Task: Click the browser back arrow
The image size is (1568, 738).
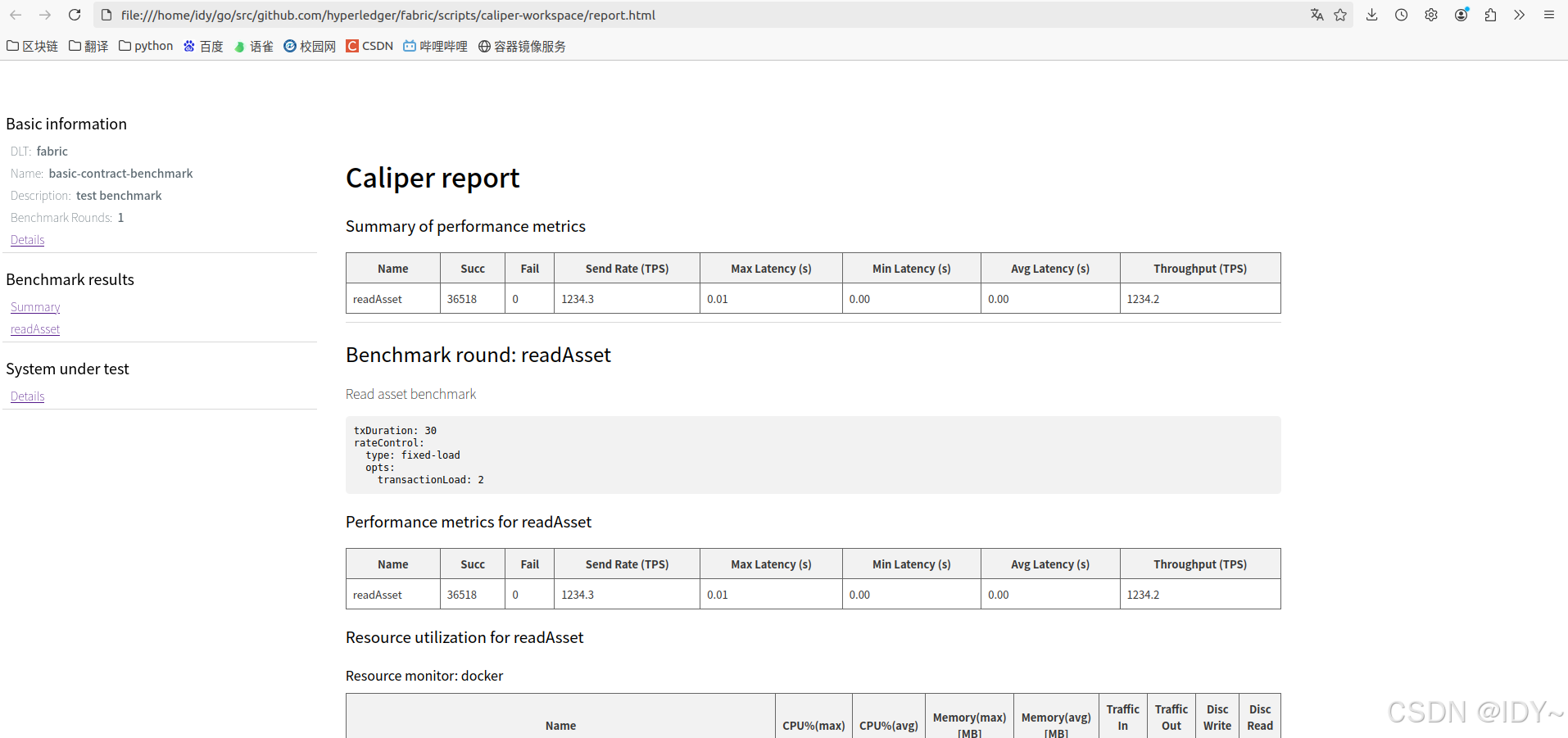Action: click(16, 15)
